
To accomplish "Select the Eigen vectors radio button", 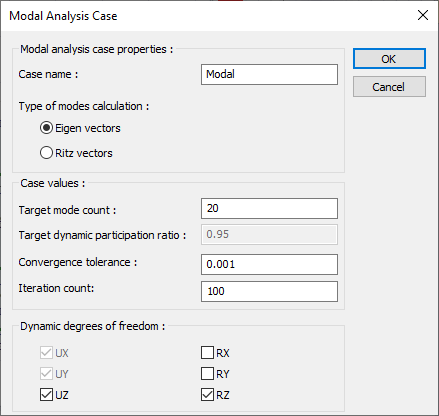I will 46,128.
